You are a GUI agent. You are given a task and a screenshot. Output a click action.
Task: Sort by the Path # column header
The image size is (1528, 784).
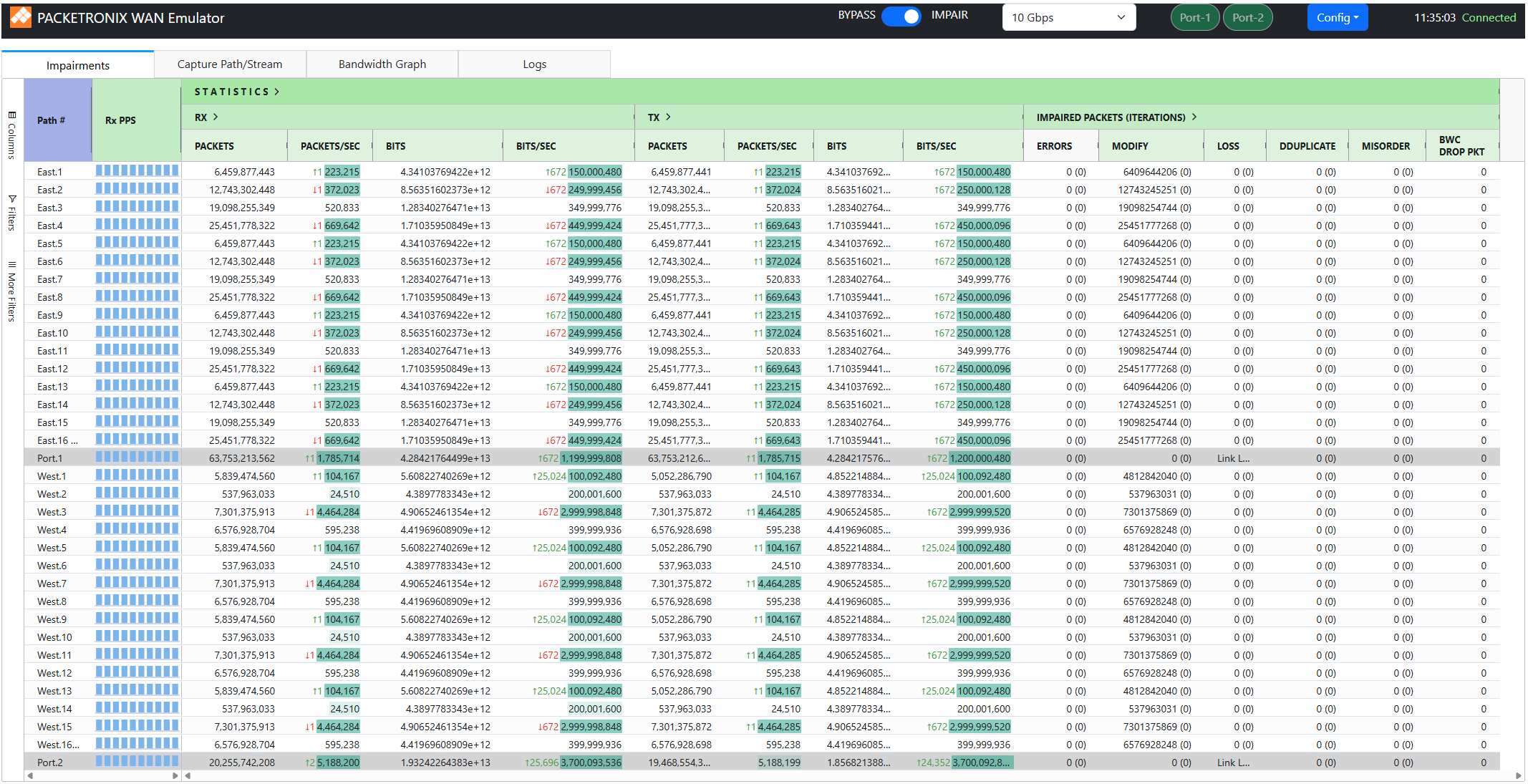pyautogui.click(x=58, y=120)
